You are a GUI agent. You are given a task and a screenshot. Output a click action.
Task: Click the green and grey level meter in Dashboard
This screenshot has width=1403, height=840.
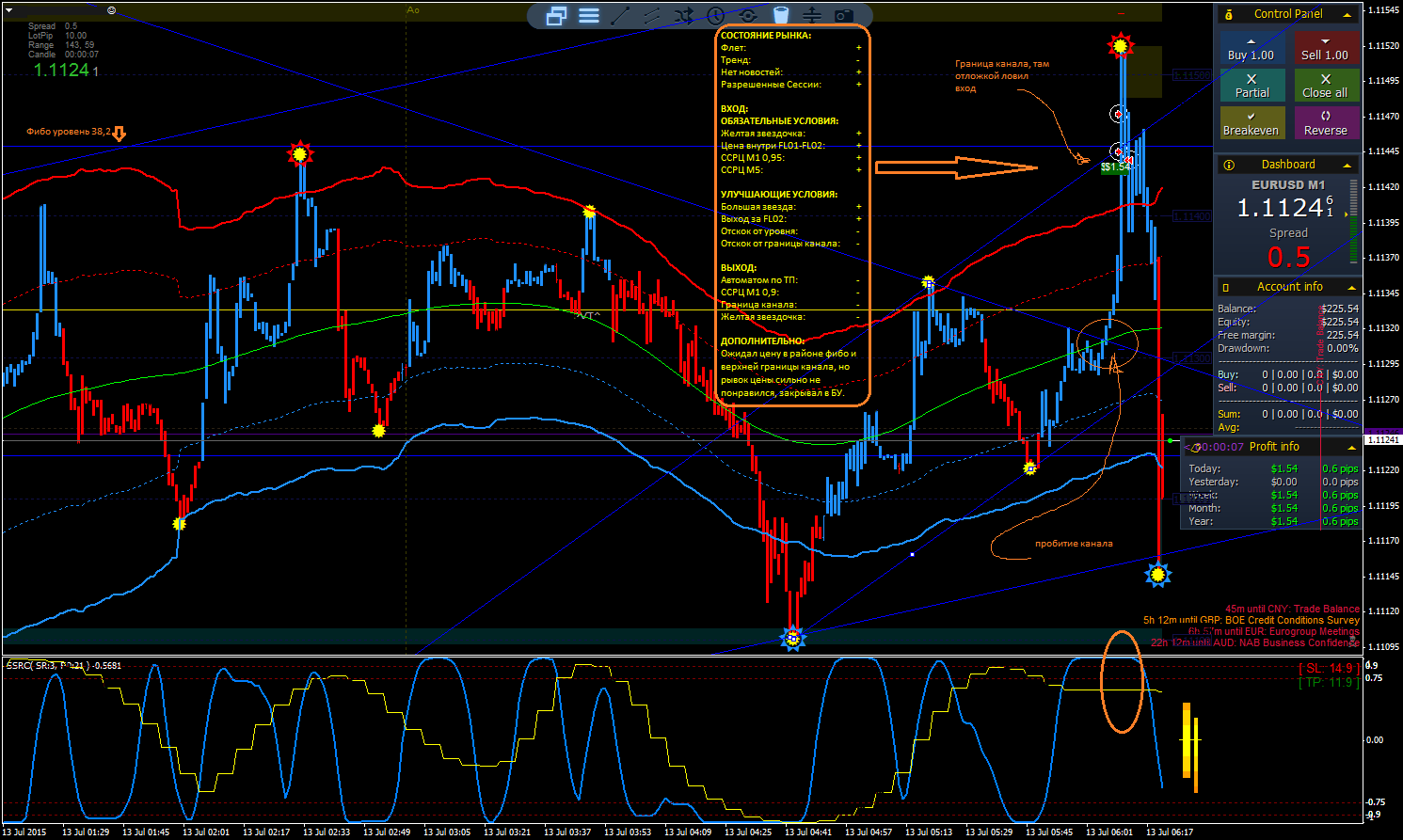coord(1353,223)
